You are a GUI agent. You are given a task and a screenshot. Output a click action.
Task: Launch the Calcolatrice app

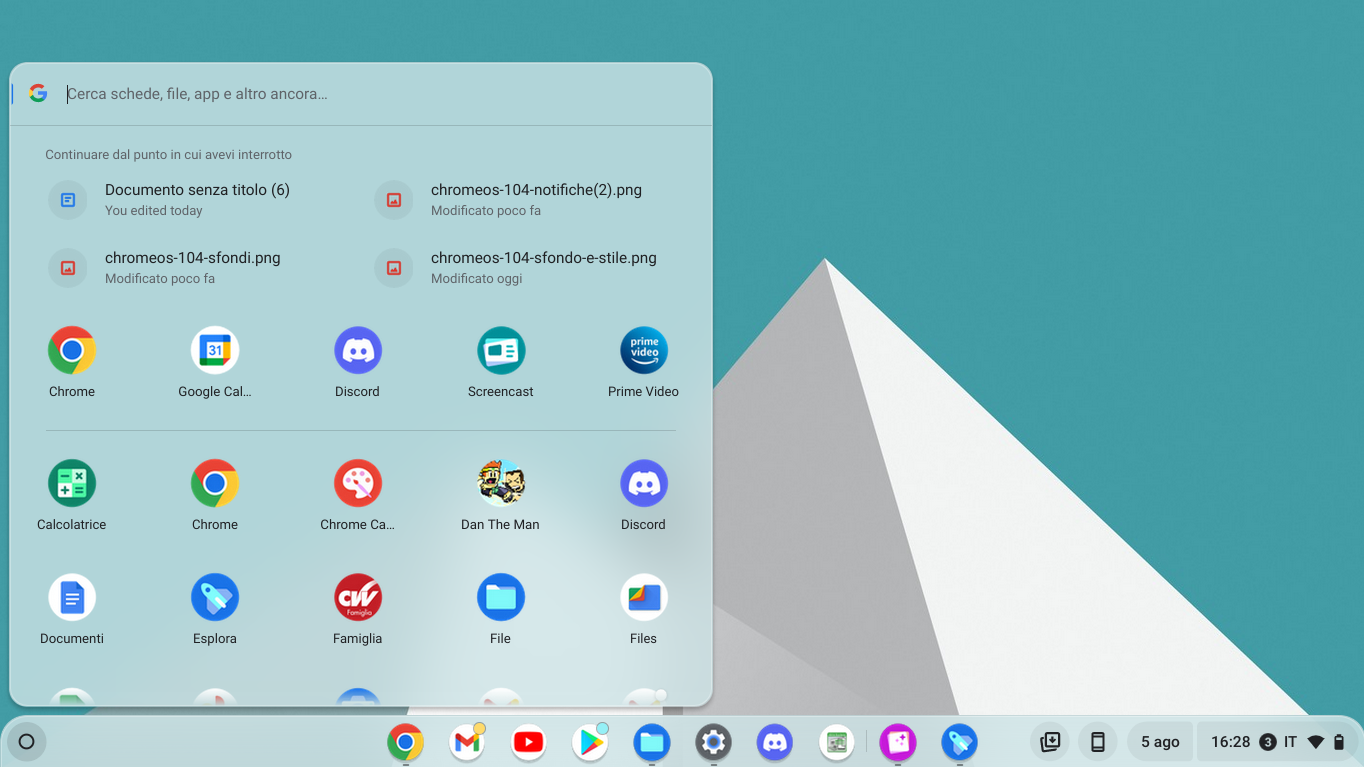(72, 485)
